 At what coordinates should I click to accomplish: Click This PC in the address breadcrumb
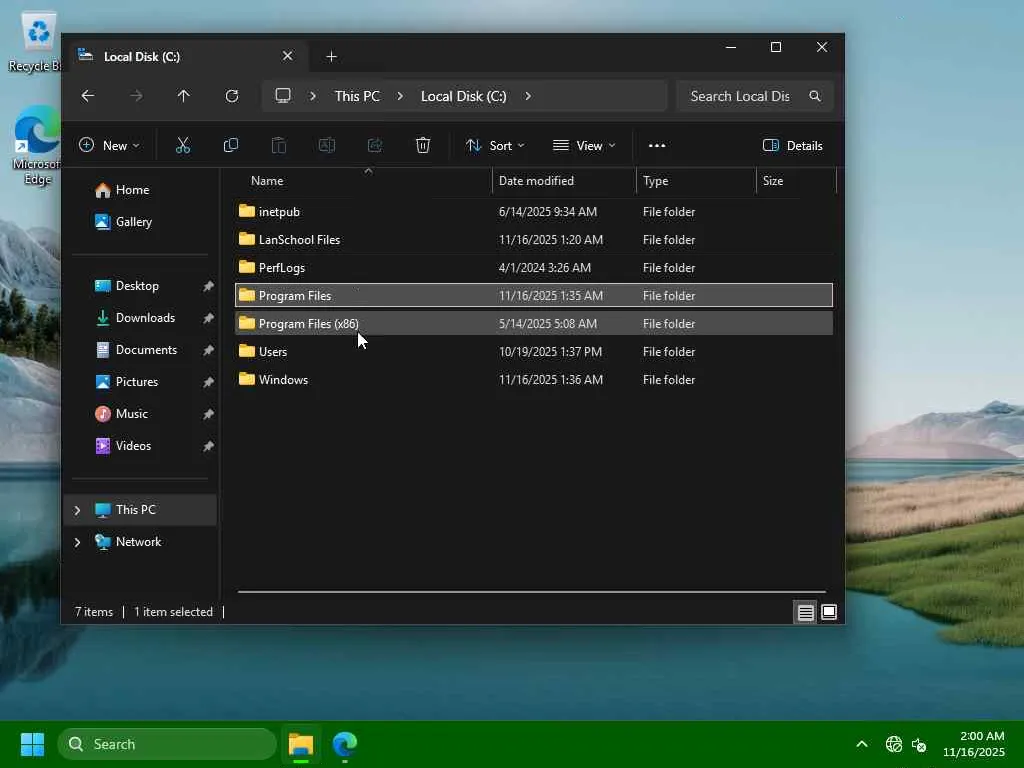pyautogui.click(x=357, y=96)
